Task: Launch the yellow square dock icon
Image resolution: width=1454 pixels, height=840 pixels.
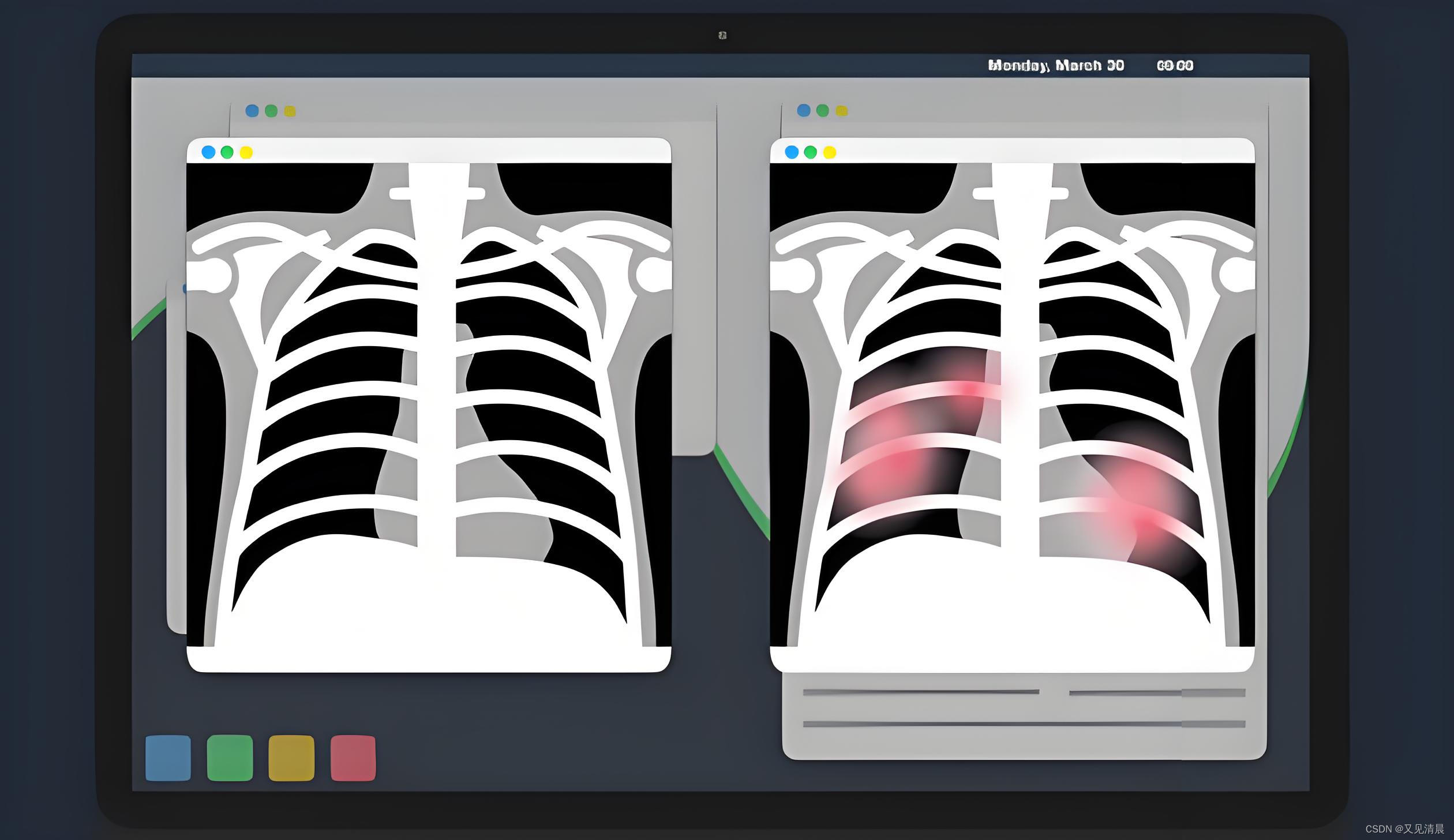Action: coord(291,757)
